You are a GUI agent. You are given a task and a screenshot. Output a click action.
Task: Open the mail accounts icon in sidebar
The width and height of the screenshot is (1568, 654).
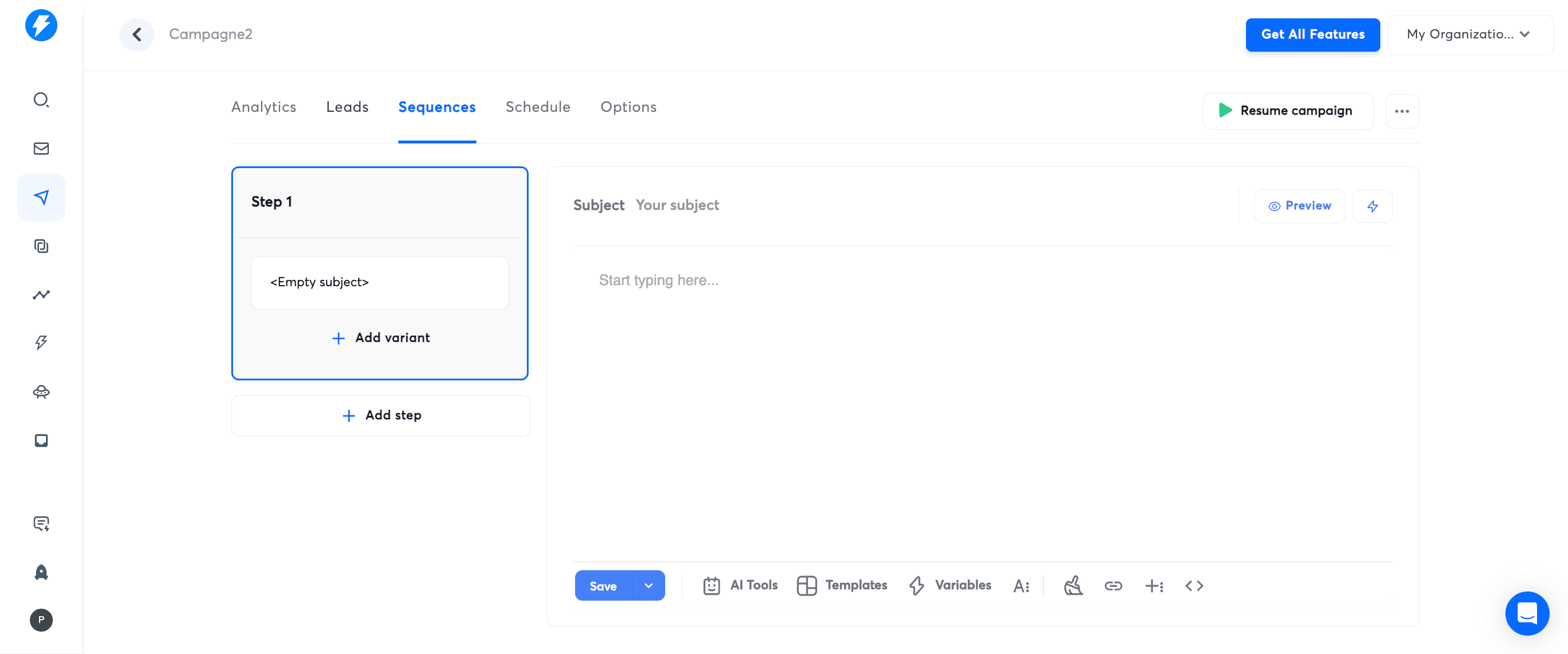pos(41,149)
